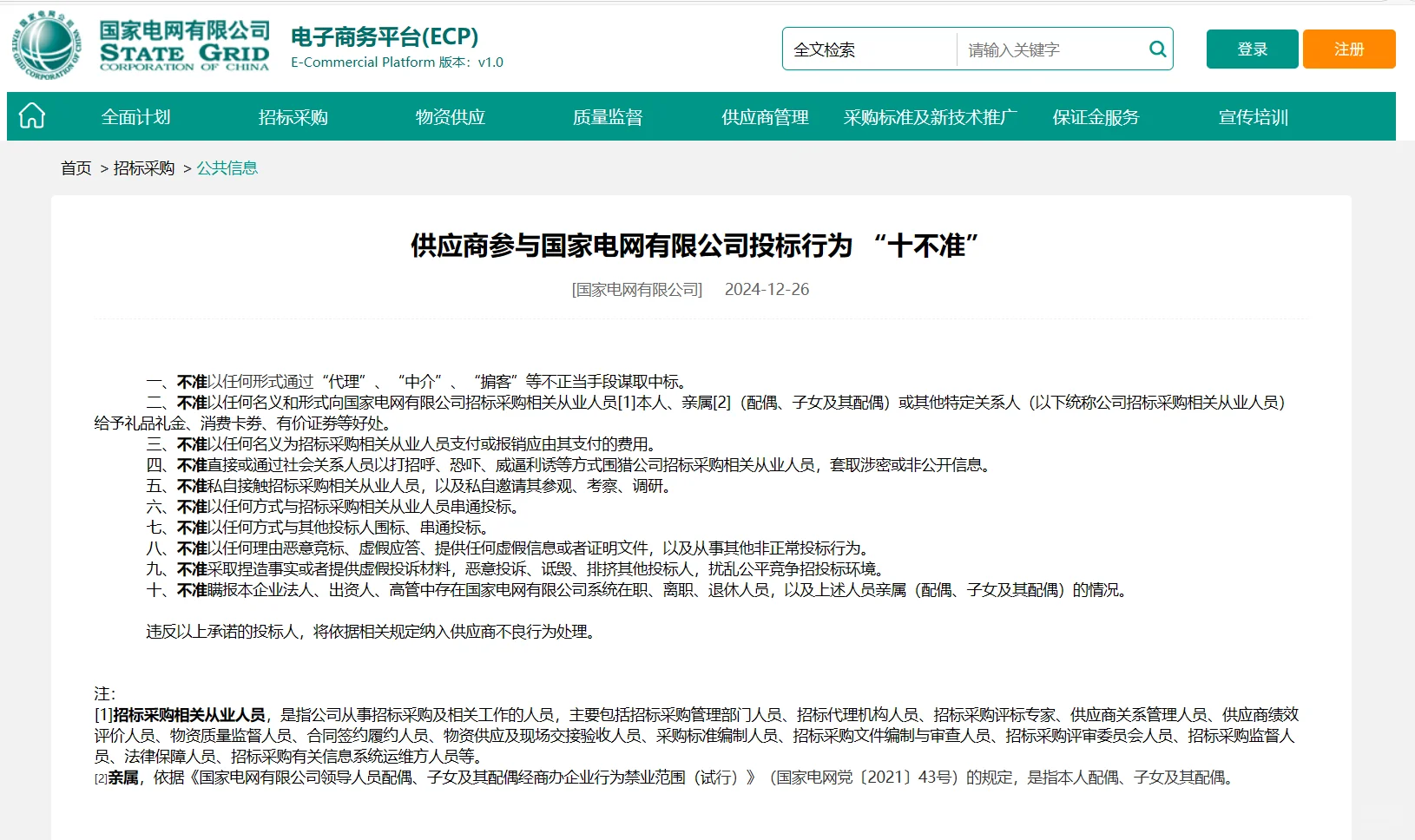Image resolution: width=1415 pixels, height=840 pixels.
Task: Click the 招标采购 breadcrumb link
Action: 143,167
